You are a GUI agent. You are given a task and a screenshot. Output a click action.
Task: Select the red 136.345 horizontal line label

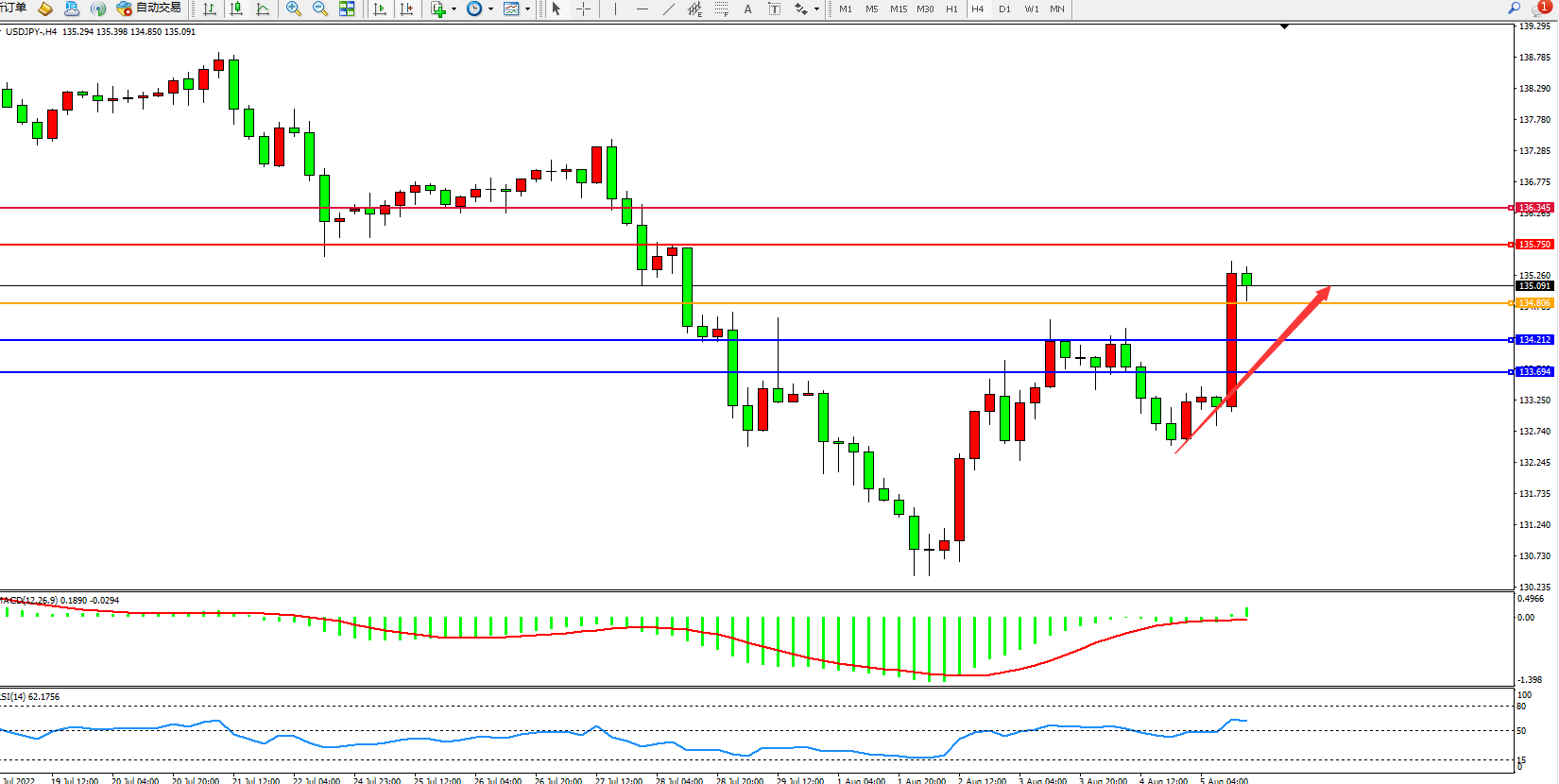click(x=1533, y=208)
